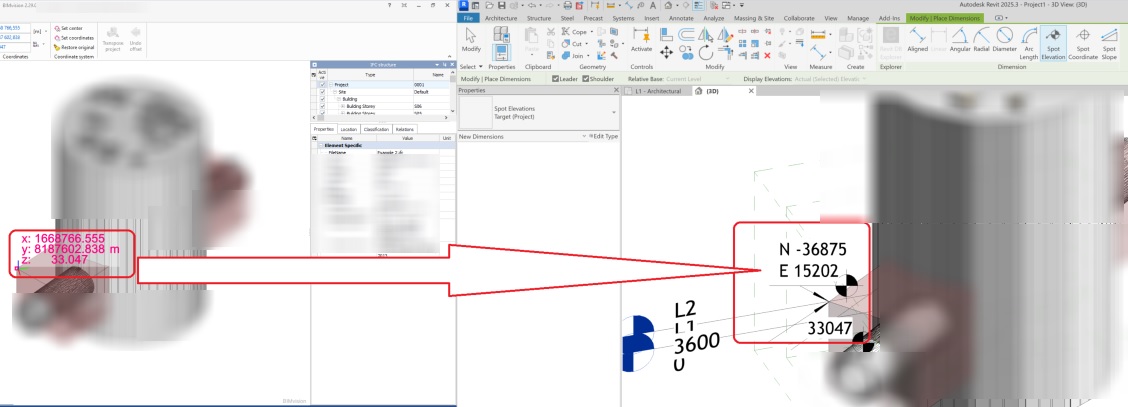Image resolution: width=1128 pixels, height=407 pixels.
Task: Close the (3D) view tab
Action: 751,91
